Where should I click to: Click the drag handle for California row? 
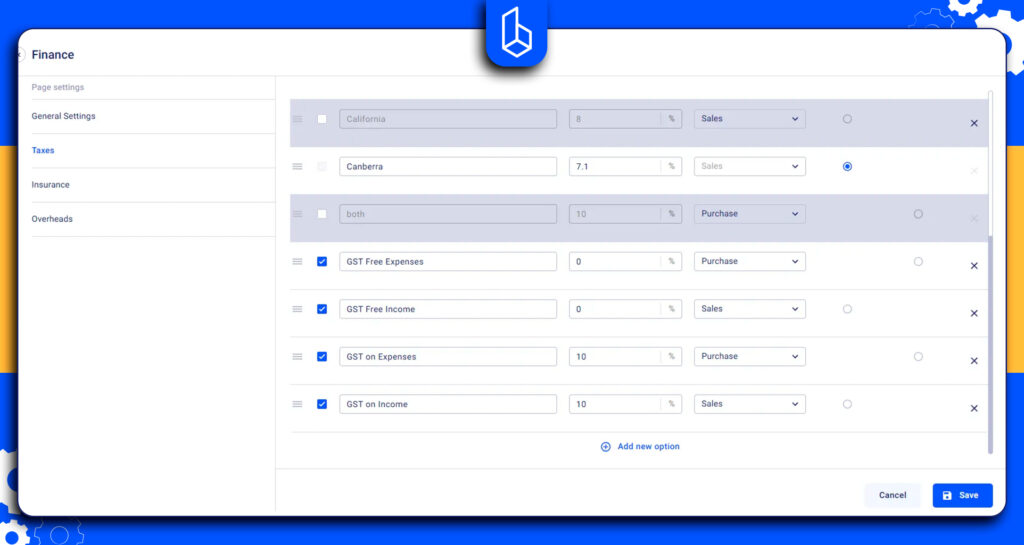(297, 119)
